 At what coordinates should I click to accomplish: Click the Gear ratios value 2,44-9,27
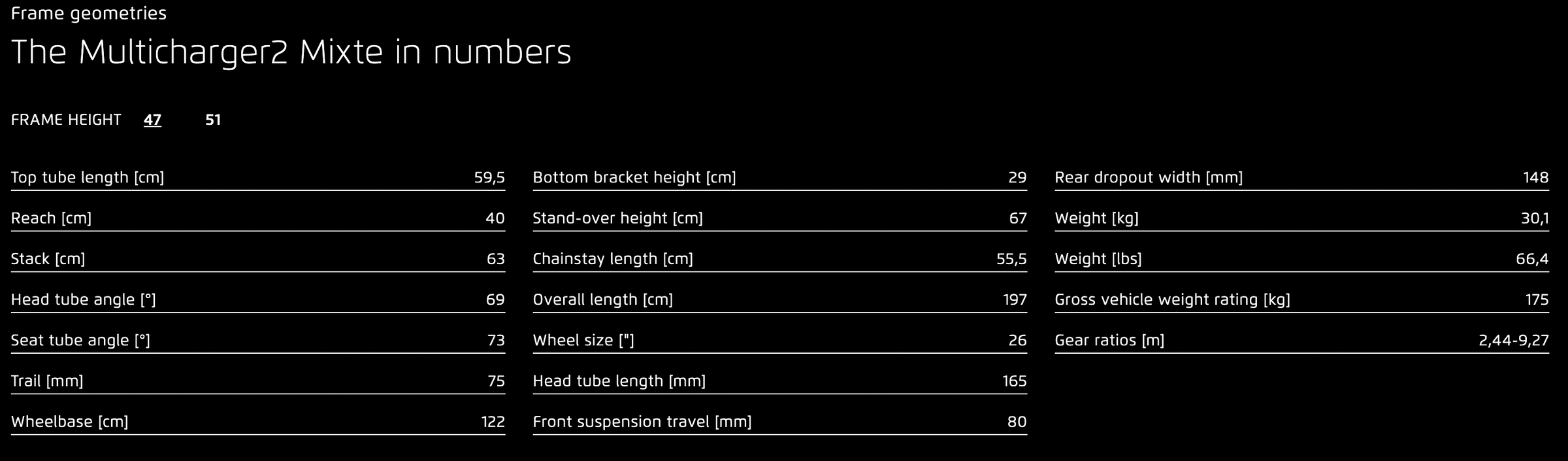[x=1513, y=340]
